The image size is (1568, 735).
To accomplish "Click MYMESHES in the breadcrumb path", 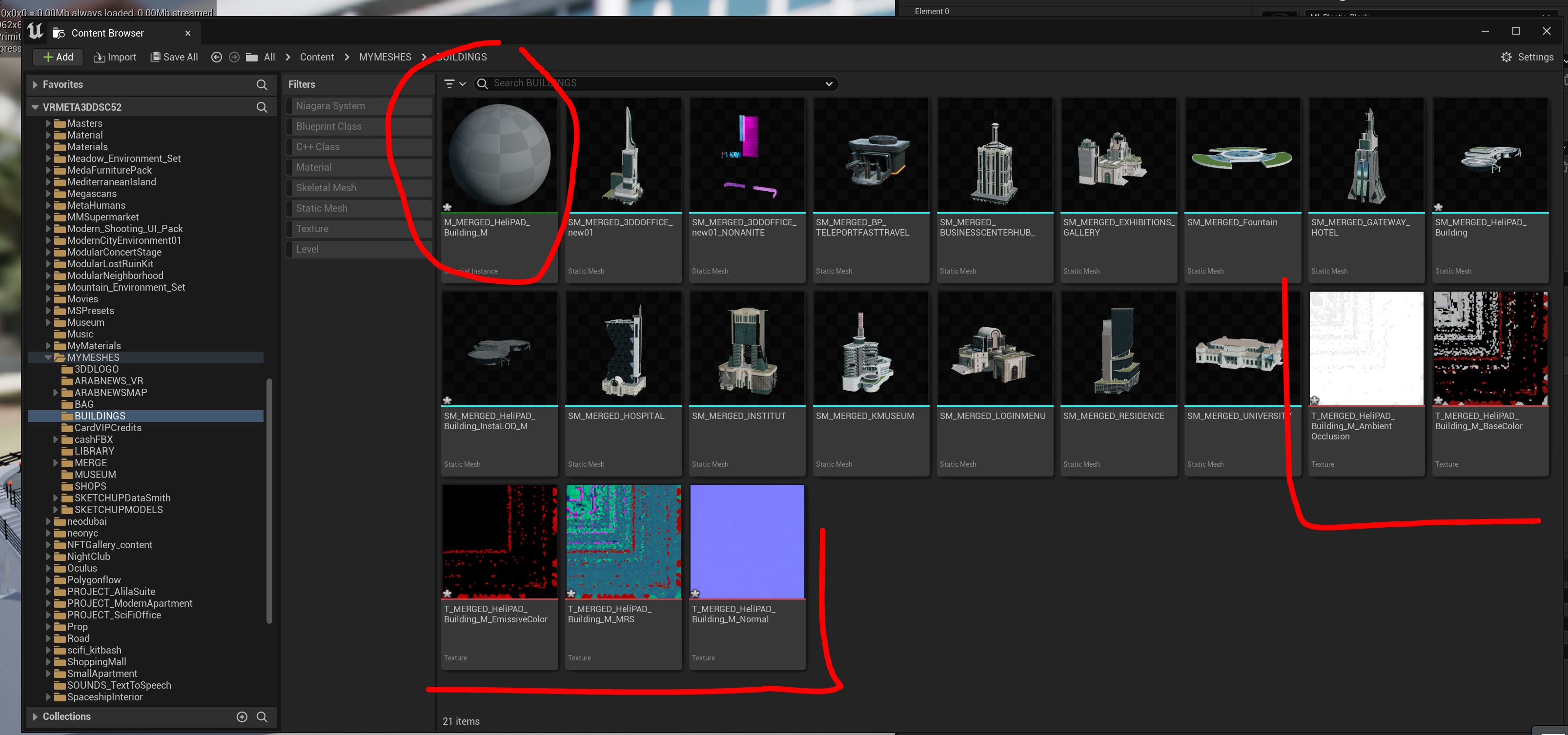I will click(x=385, y=57).
